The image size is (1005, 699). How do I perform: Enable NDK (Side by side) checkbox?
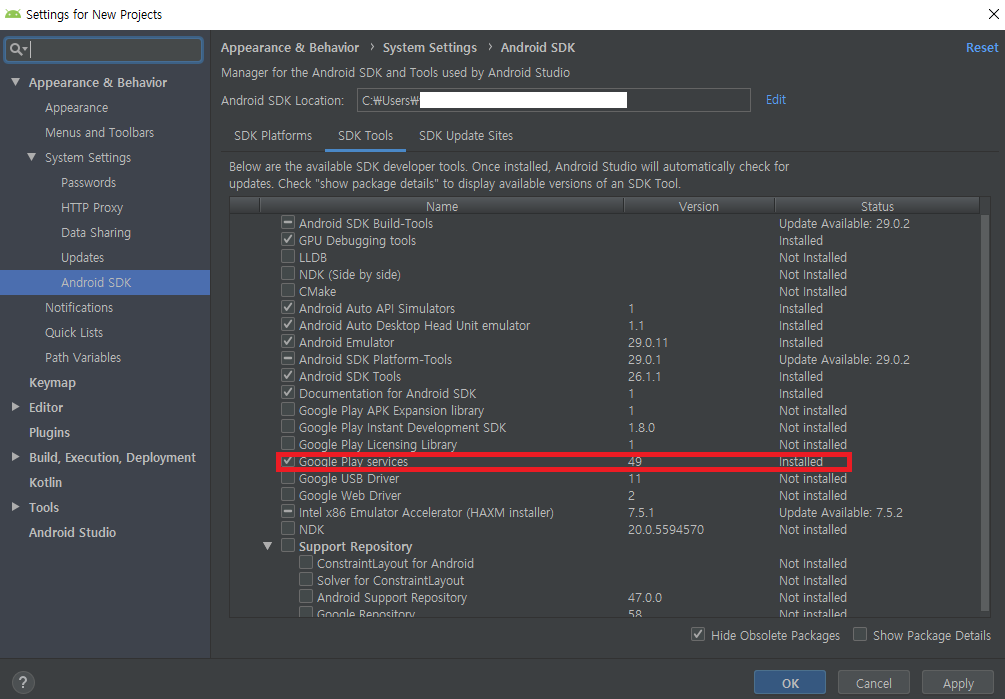click(x=288, y=274)
